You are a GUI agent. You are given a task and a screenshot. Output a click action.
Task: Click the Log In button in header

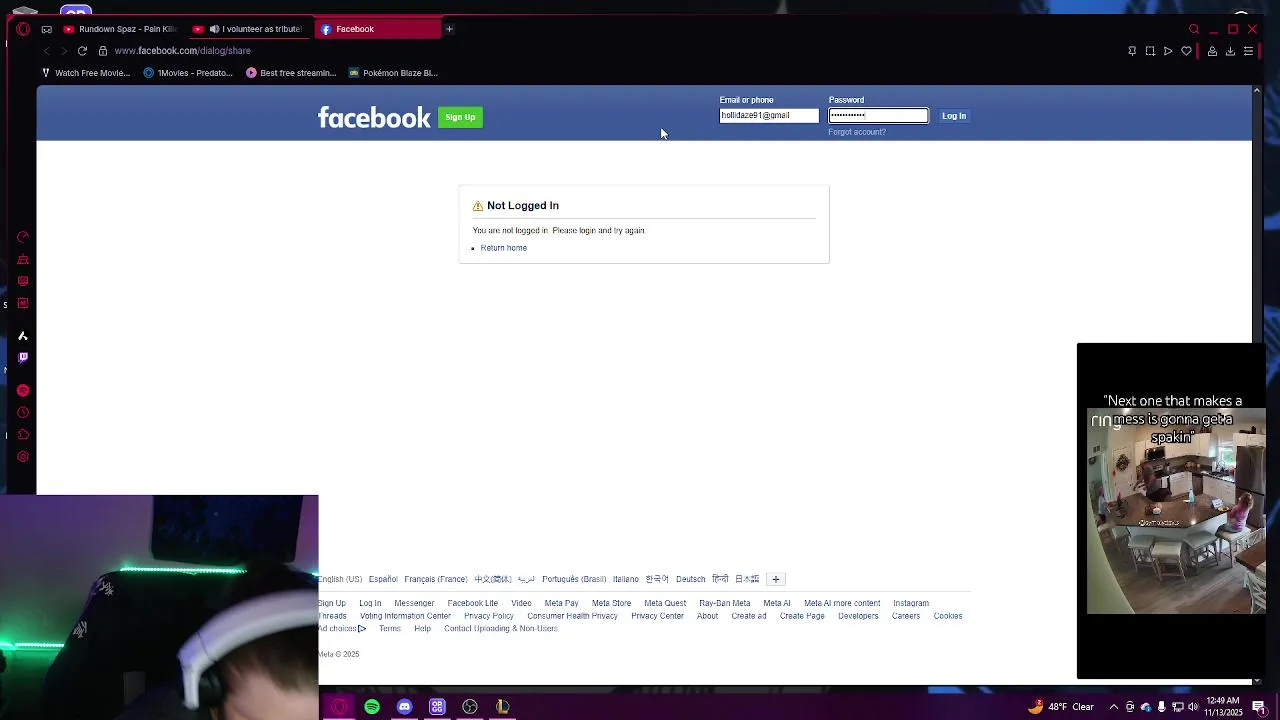point(954,116)
